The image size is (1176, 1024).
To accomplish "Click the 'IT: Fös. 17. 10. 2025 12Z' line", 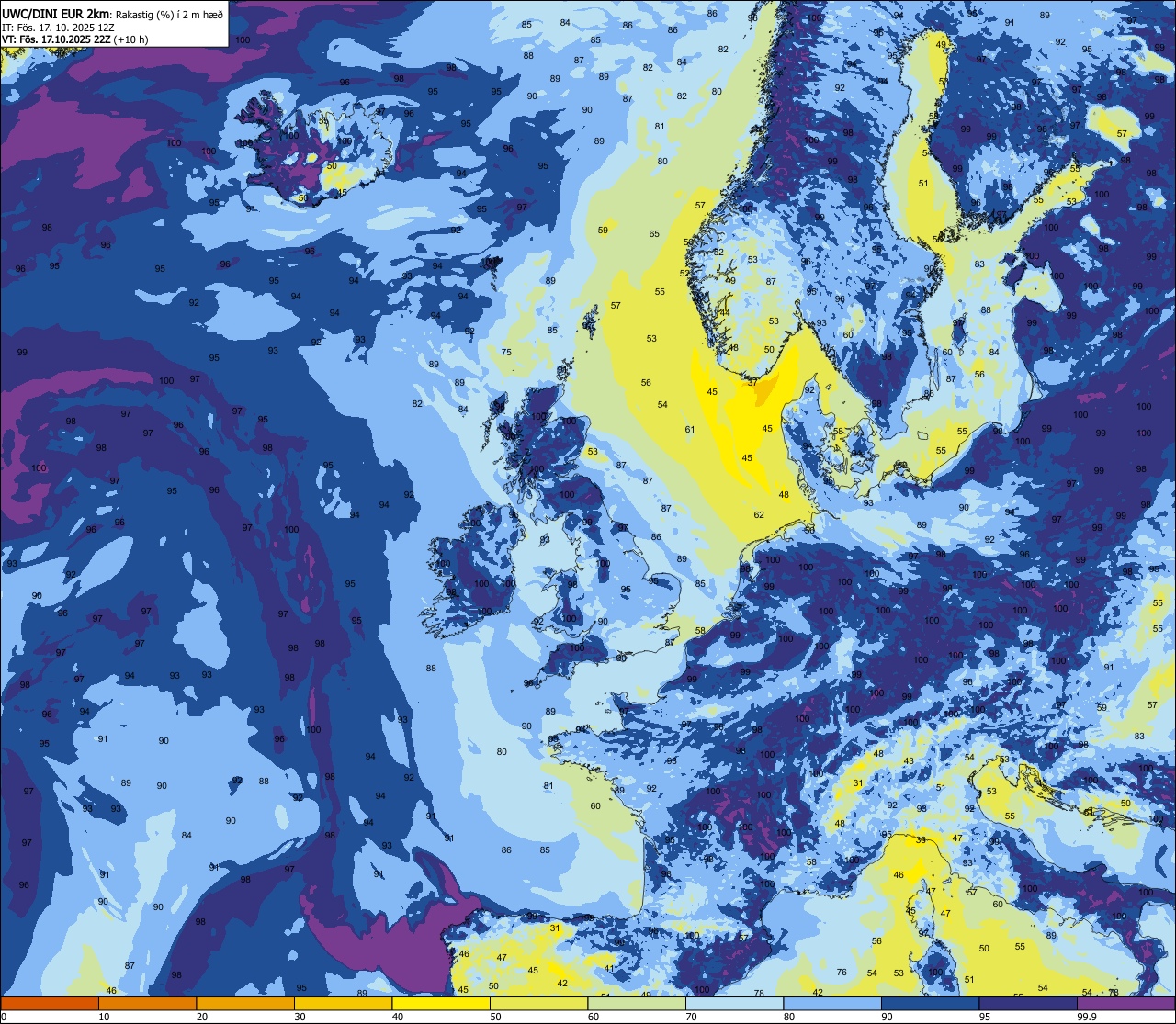I will coord(58,28).
